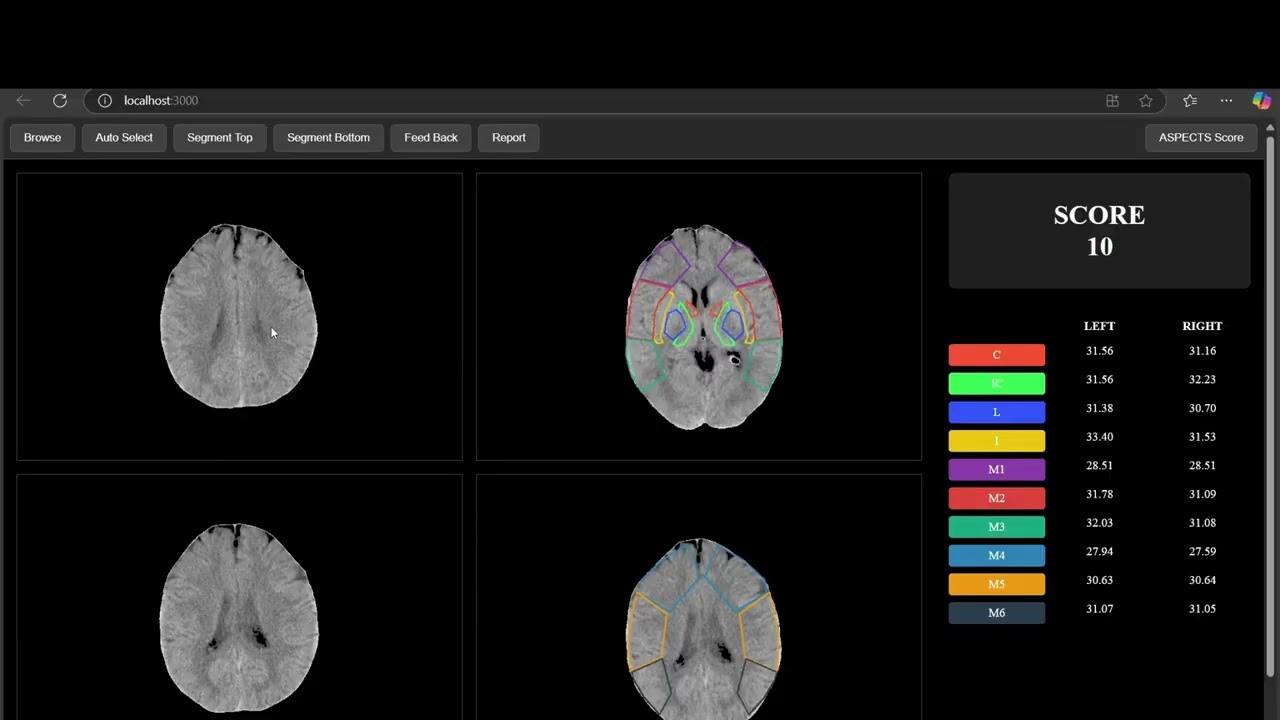Click the orange M5 swatch
This screenshot has width=1280, height=720.
997,584
